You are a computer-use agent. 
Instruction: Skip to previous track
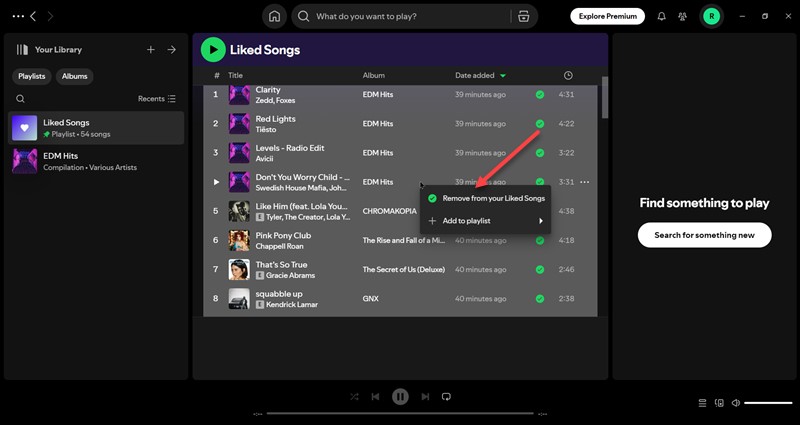[376, 396]
